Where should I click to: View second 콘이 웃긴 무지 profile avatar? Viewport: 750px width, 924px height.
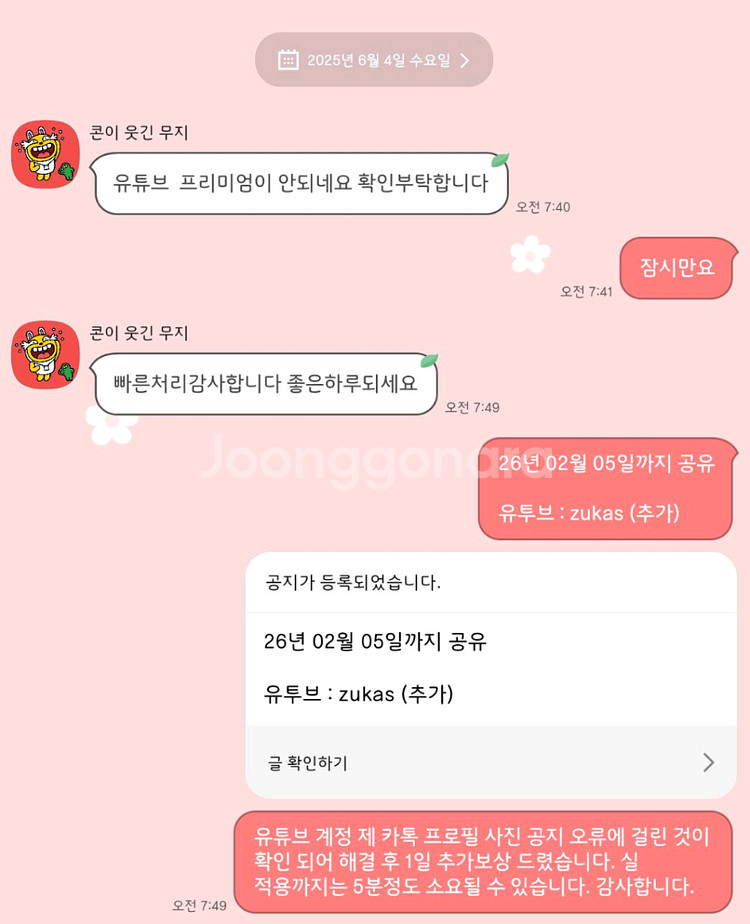[x=45, y=355]
